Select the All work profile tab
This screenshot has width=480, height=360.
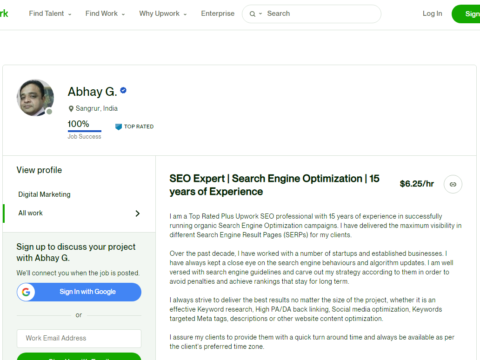point(79,213)
